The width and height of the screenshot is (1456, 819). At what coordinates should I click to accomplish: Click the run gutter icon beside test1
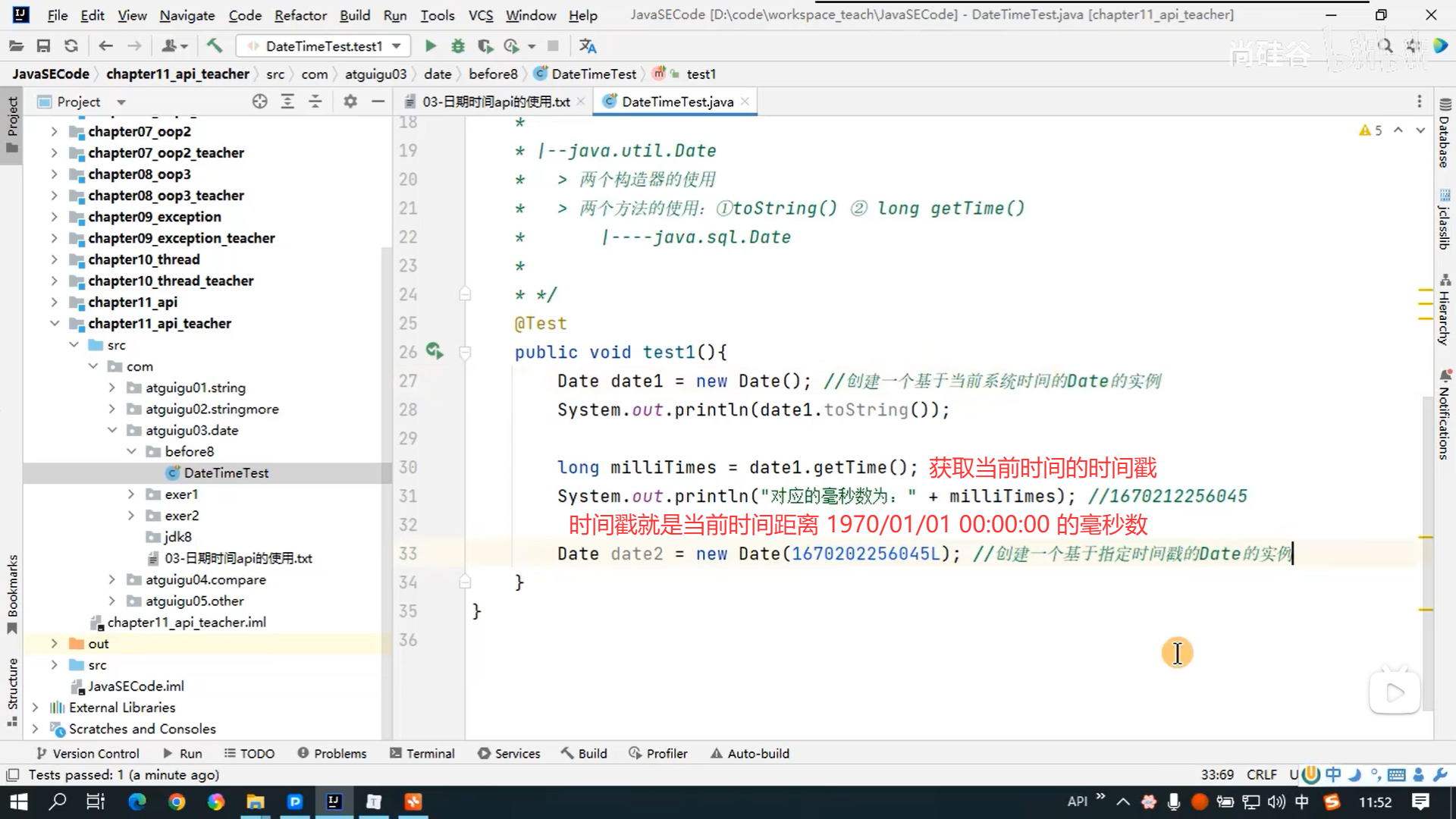434,351
